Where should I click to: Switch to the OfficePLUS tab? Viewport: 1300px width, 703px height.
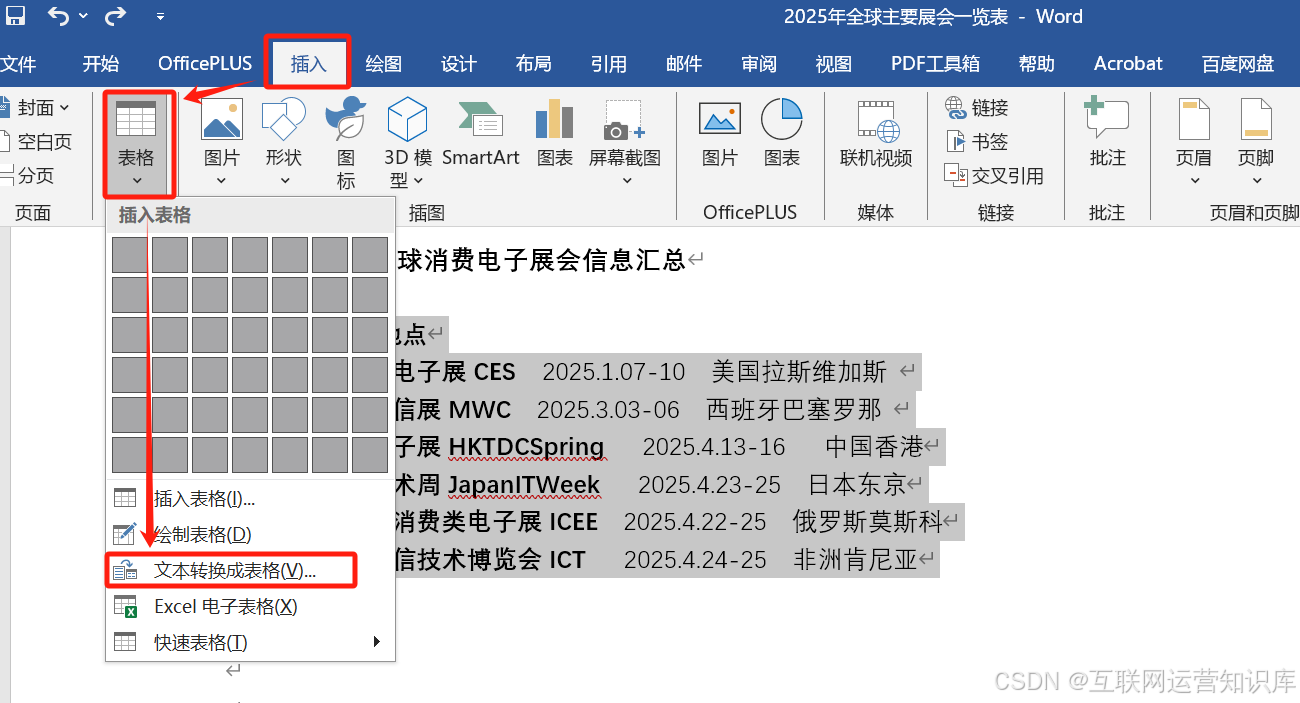(x=205, y=64)
